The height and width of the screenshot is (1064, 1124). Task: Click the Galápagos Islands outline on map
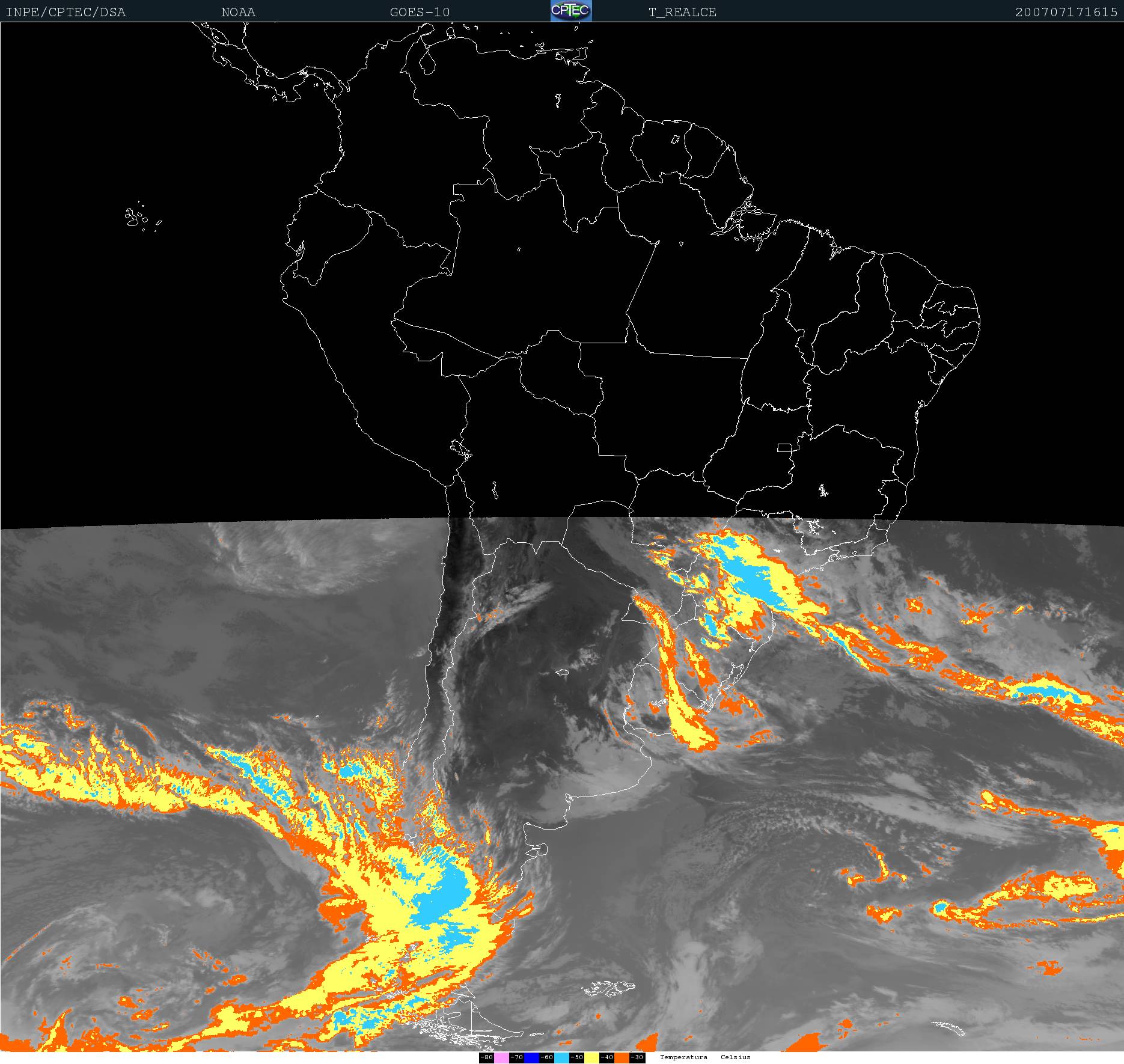[135, 218]
